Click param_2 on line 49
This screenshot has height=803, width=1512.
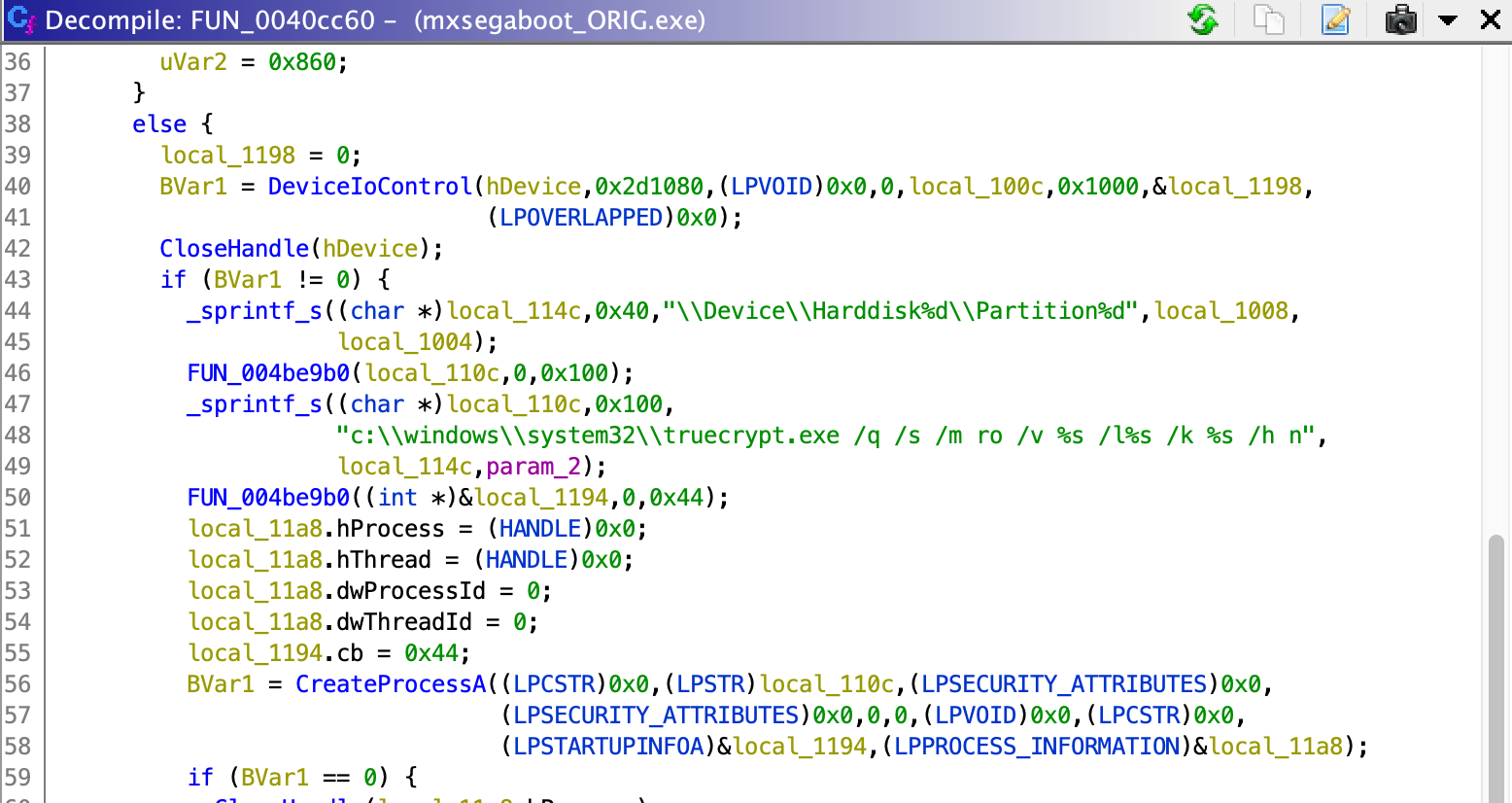click(533, 466)
